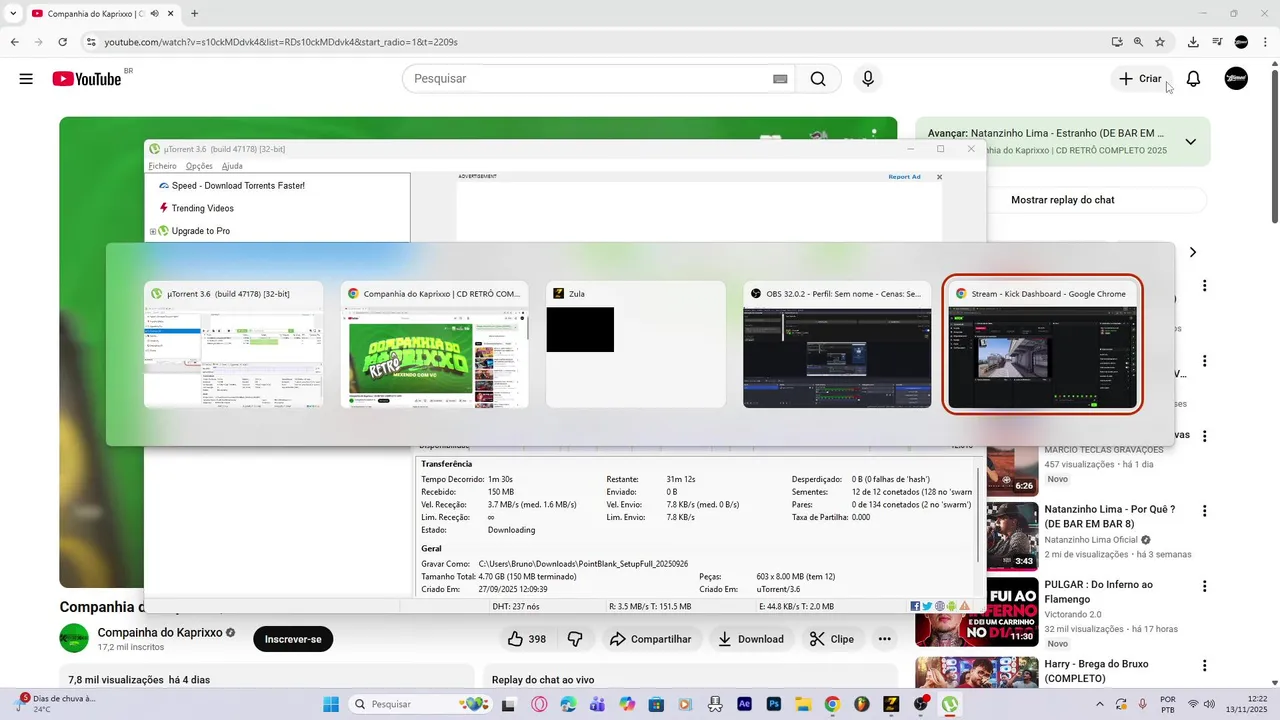The height and width of the screenshot is (720, 1280).
Task: Like the video showing 398 likes
Action: tap(526, 639)
